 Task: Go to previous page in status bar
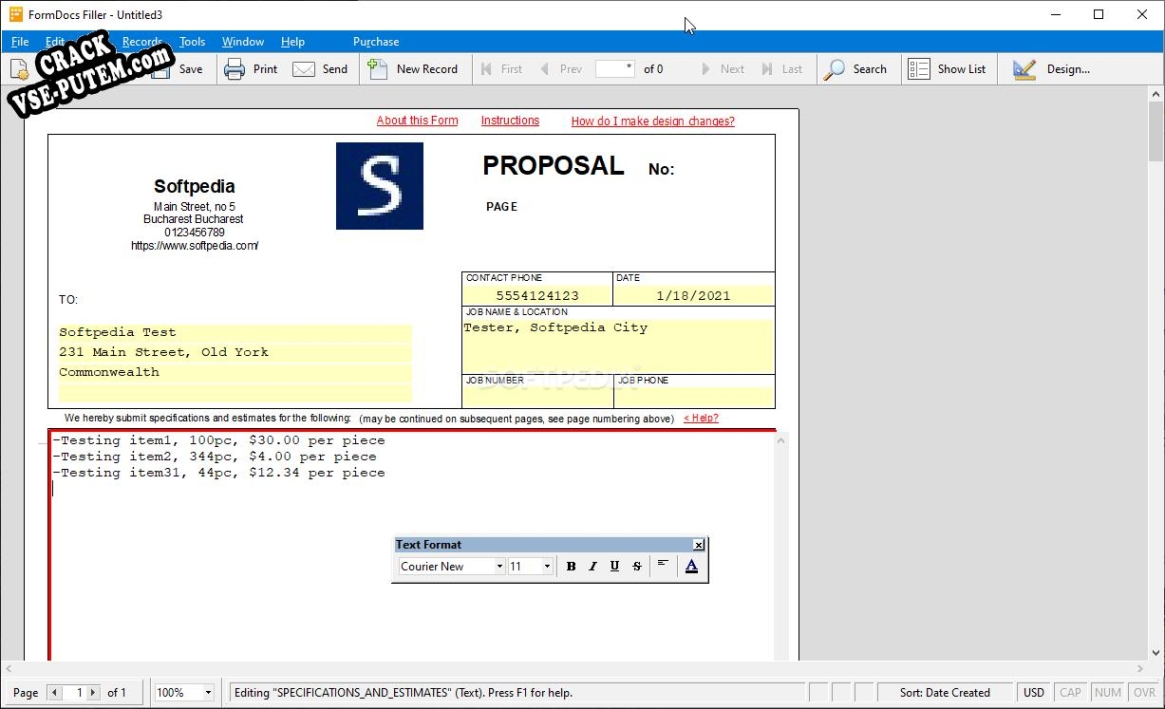(54, 693)
